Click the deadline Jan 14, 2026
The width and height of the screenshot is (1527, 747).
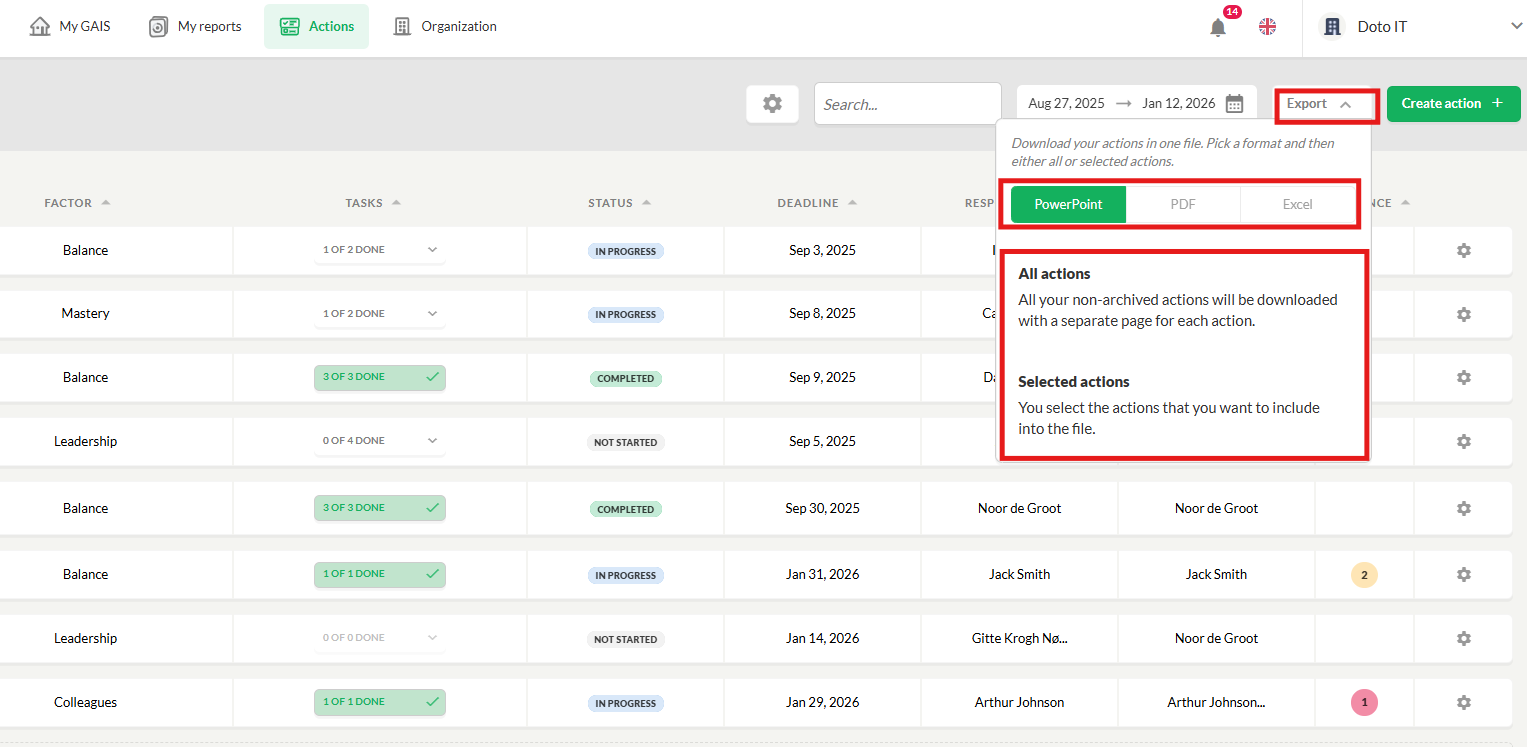coord(822,638)
